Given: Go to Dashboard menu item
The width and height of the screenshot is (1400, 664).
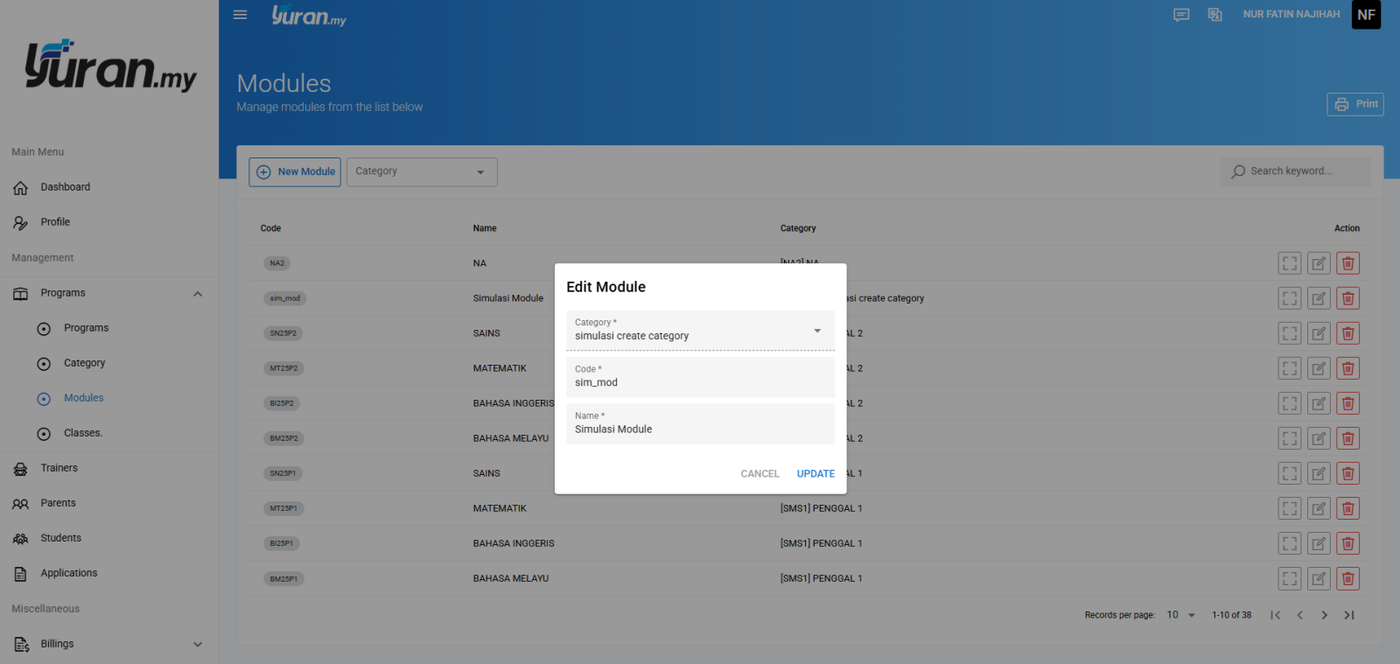Looking at the screenshot, I should tap(65, 187).
